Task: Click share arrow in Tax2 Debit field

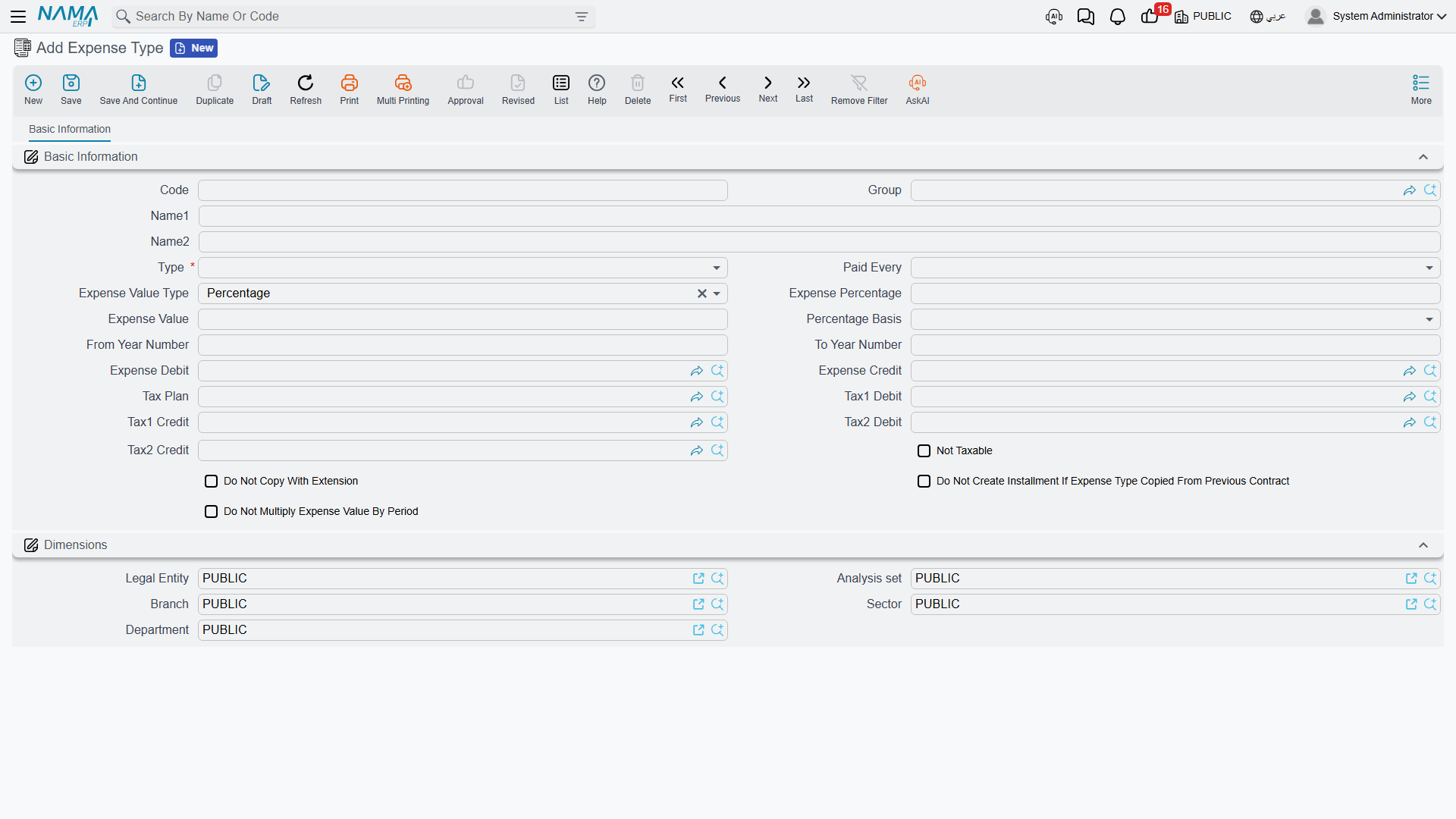Action: click(1409, 422)
